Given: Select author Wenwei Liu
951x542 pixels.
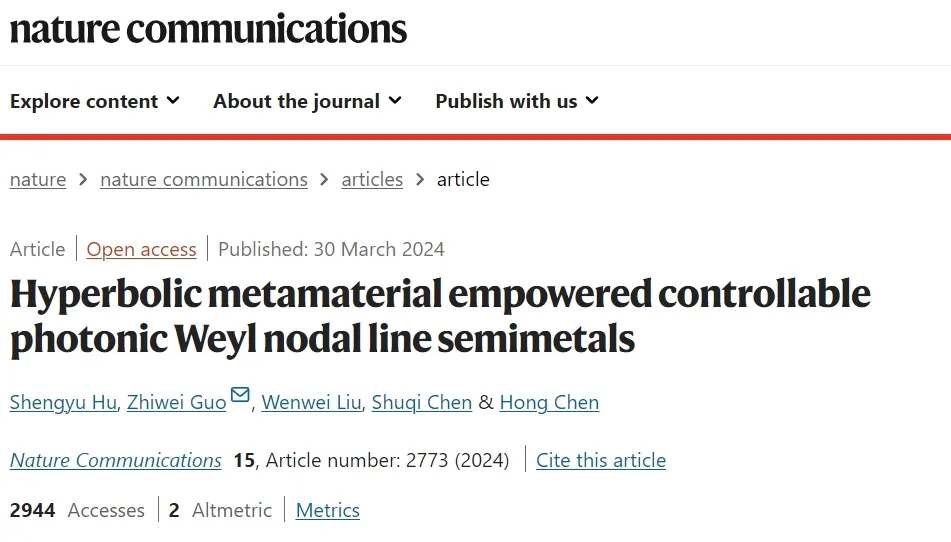Looking at the screenshot, I should 308,403.
